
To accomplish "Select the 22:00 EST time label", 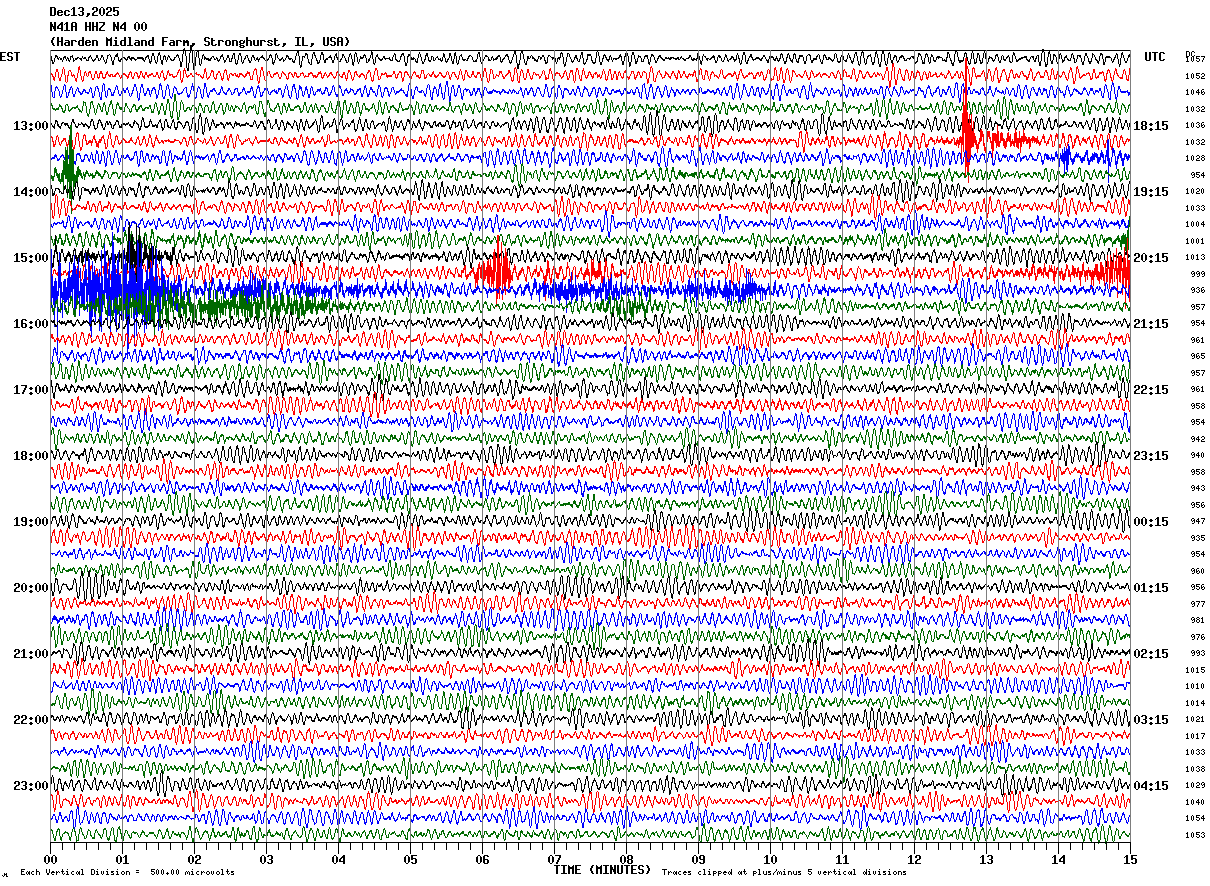I will coord(30,720).
